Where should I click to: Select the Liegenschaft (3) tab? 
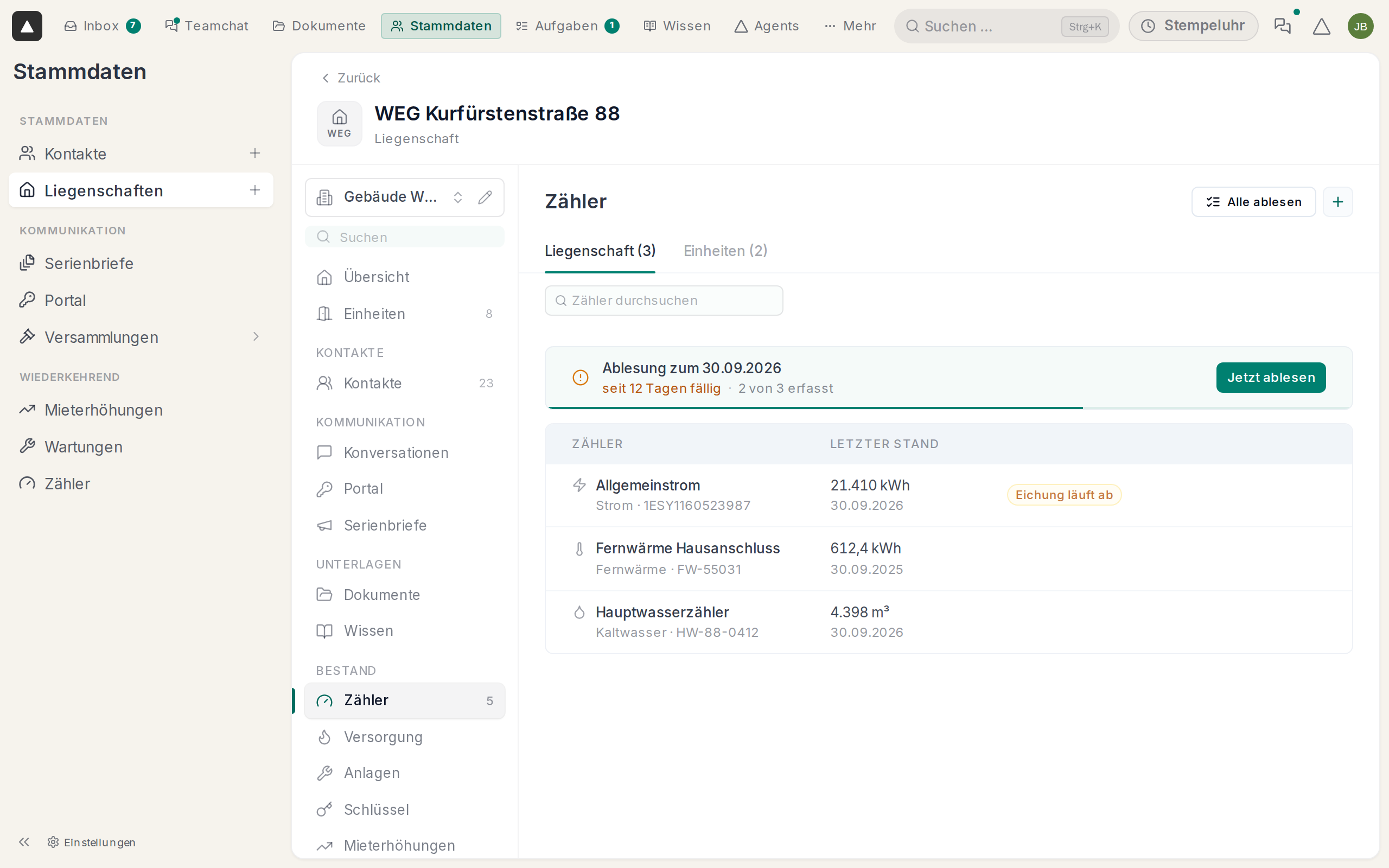(600, 251)
